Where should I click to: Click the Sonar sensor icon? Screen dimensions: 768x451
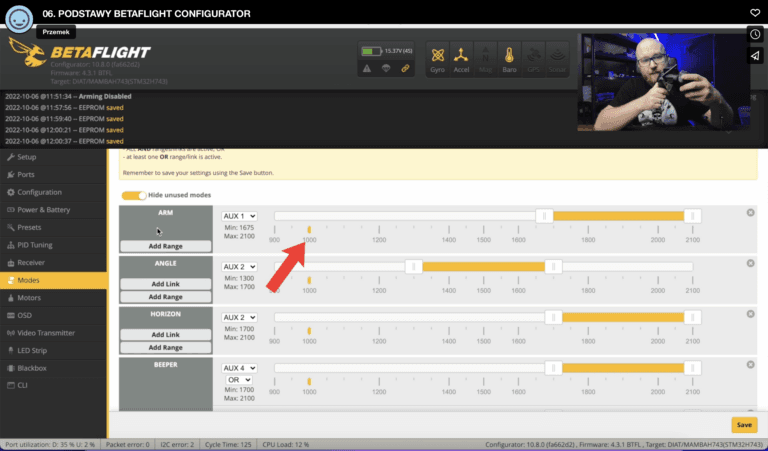click(x=557, y=59)
